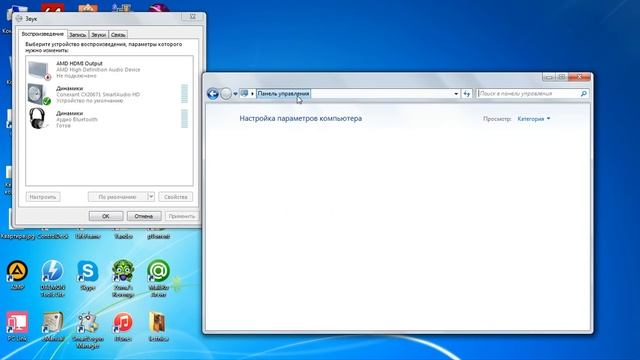Launch iTunes from the desktop

coord(123,323)
